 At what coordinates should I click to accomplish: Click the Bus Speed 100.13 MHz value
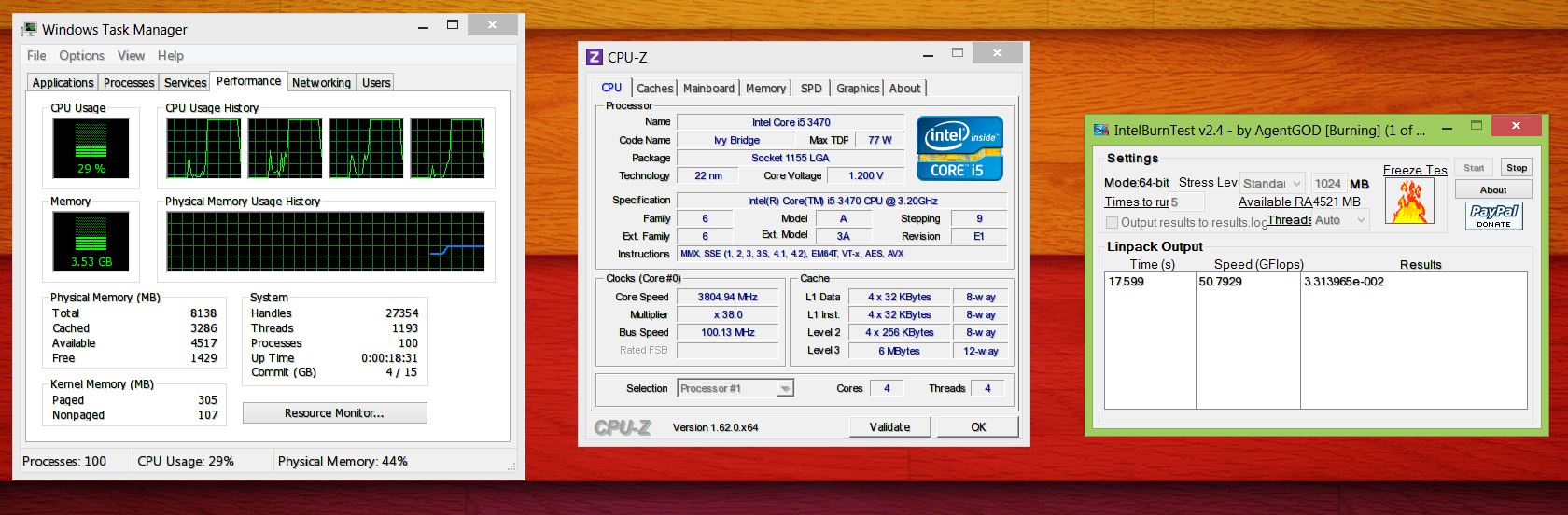click(728, 332)
